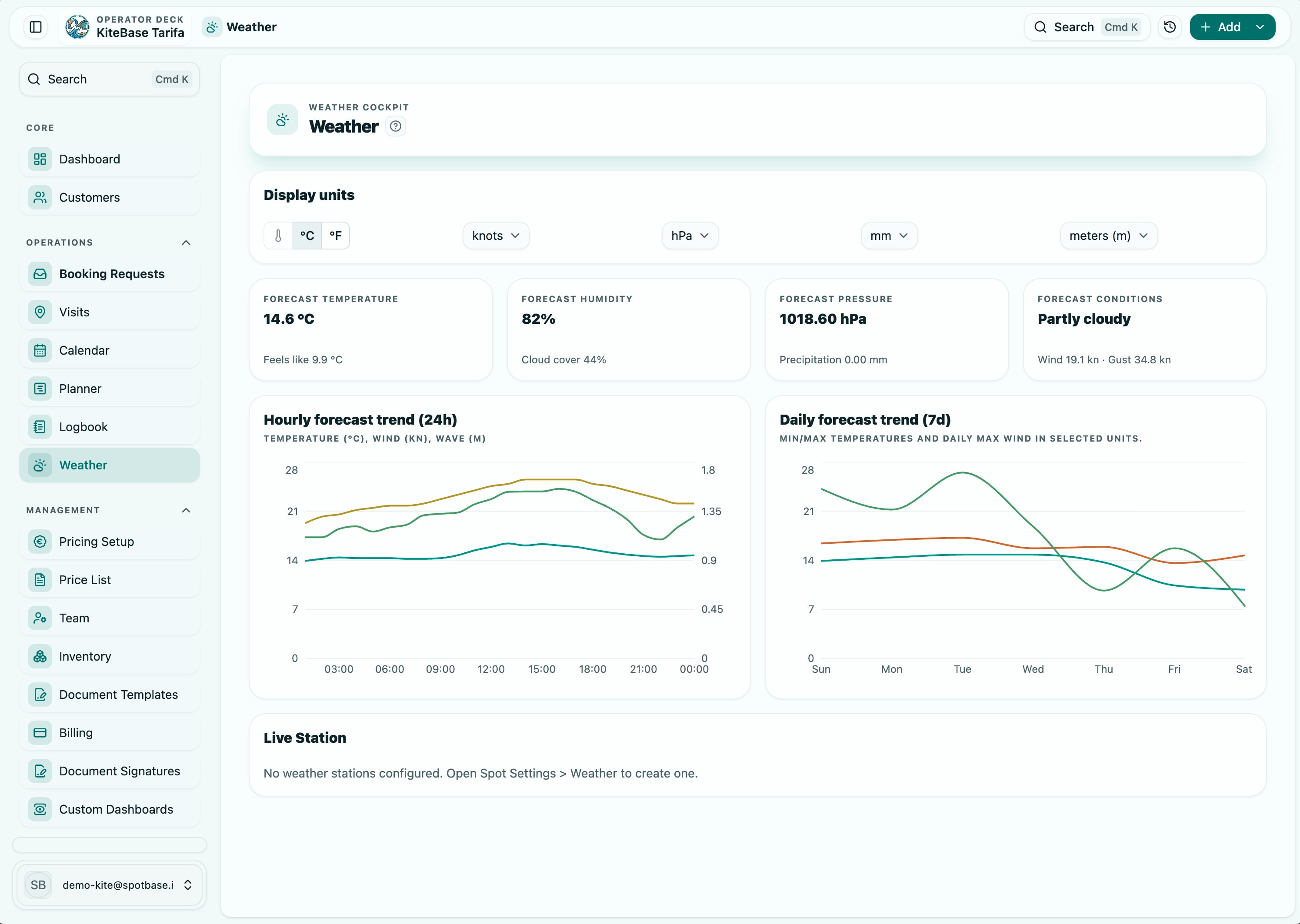Open the meters (m) unit dropdown
This screenshot has width=1300, height=924.
(x=1108, y=236)
